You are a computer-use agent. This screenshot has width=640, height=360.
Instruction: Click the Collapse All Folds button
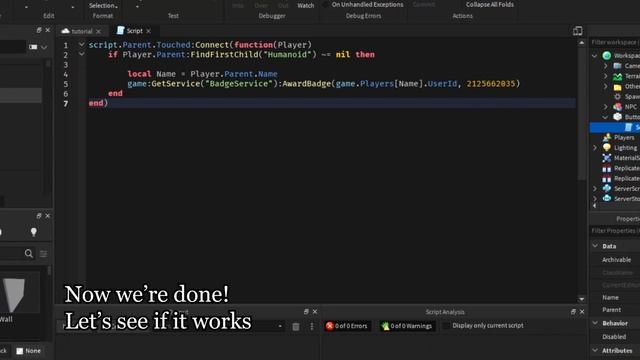click(489, 4)
